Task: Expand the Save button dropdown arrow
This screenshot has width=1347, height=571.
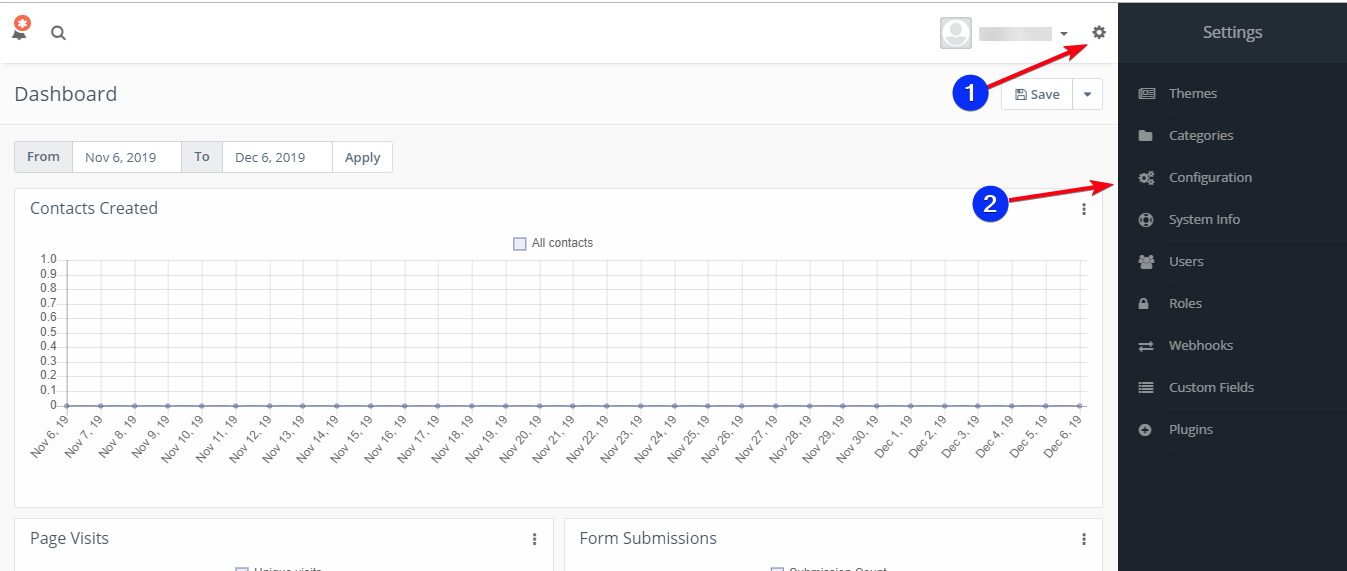Action: click(1087, 94)
